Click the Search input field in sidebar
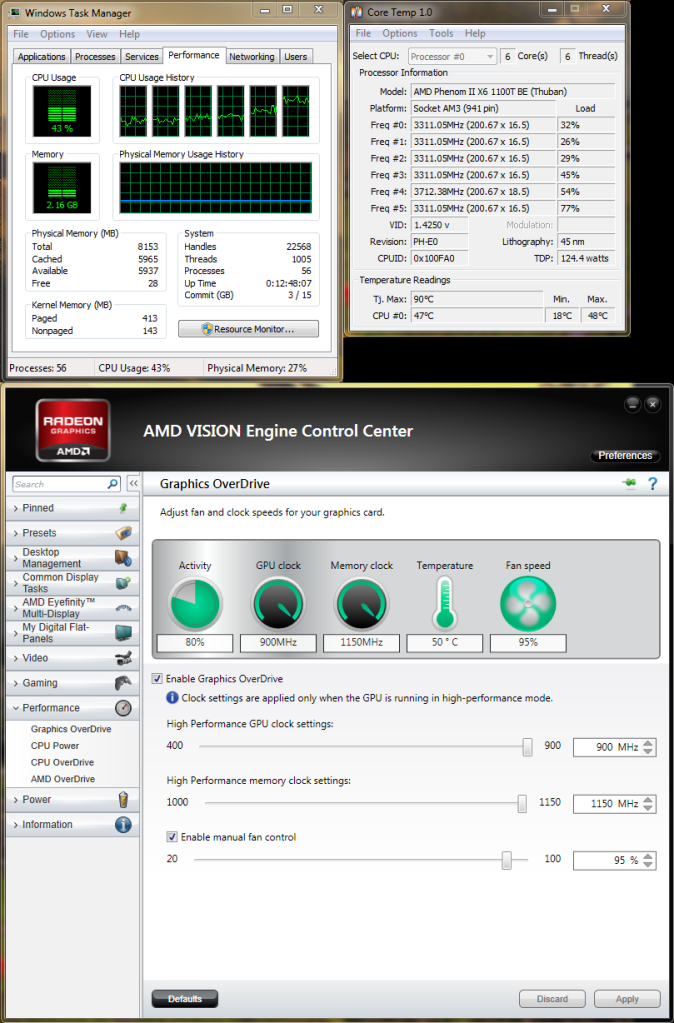The width and height of the screenshot is (674, 1023). pos(59,484)
